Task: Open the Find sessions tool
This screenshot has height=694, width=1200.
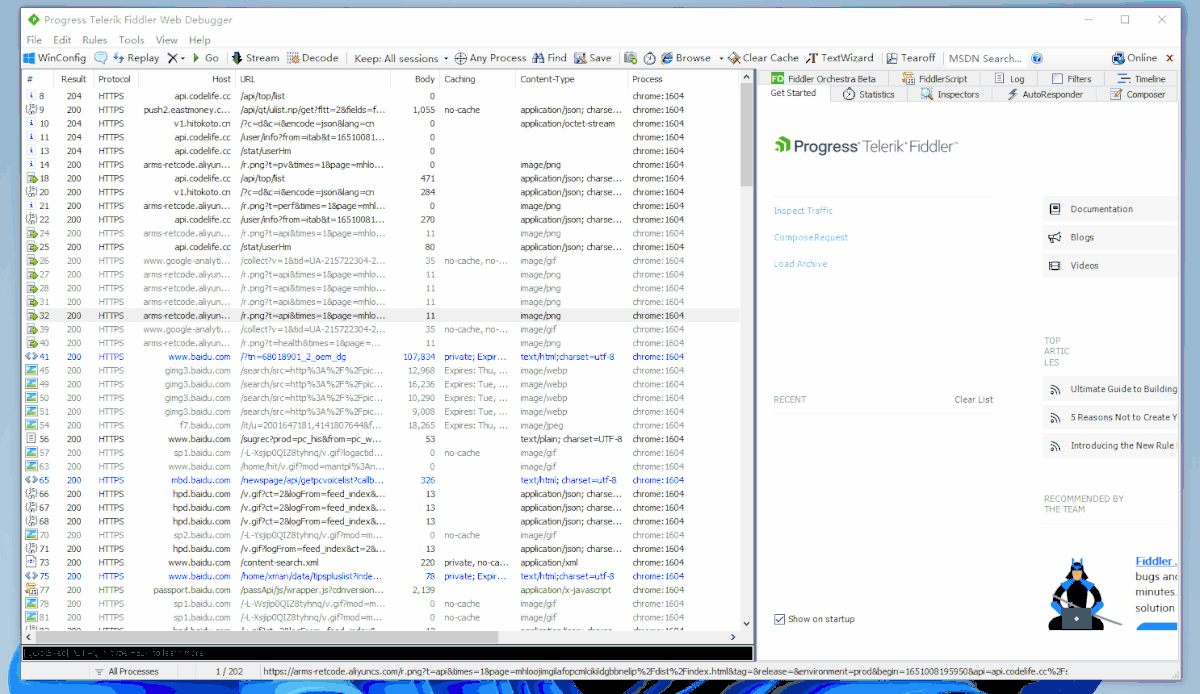Action: click(x=550, y=58)
